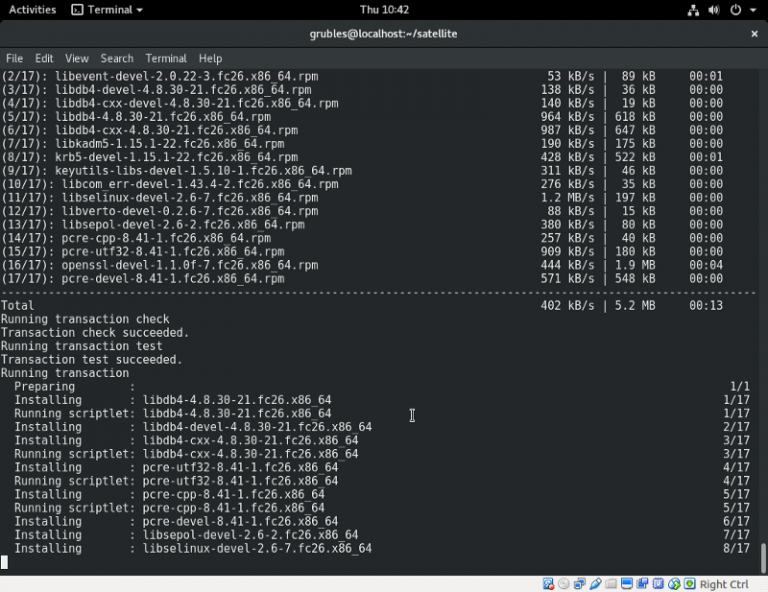Open the File menu

14,59
